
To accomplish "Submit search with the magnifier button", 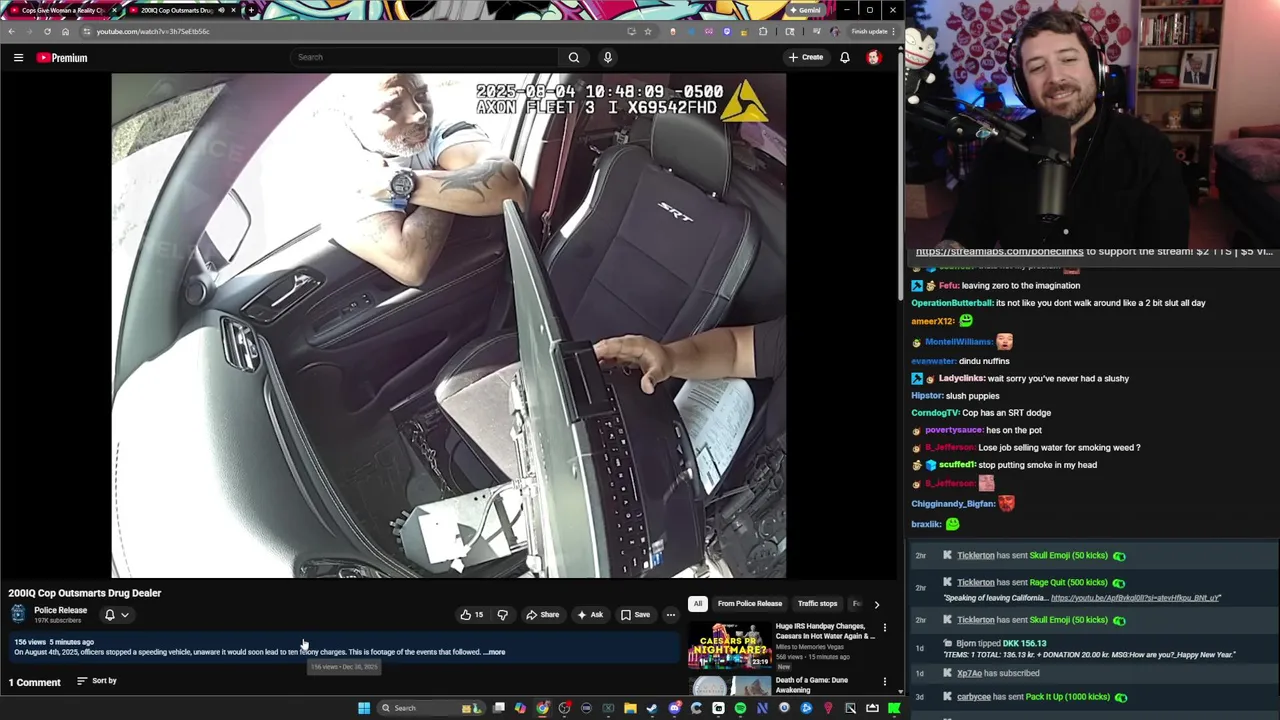I will point(574,57).
